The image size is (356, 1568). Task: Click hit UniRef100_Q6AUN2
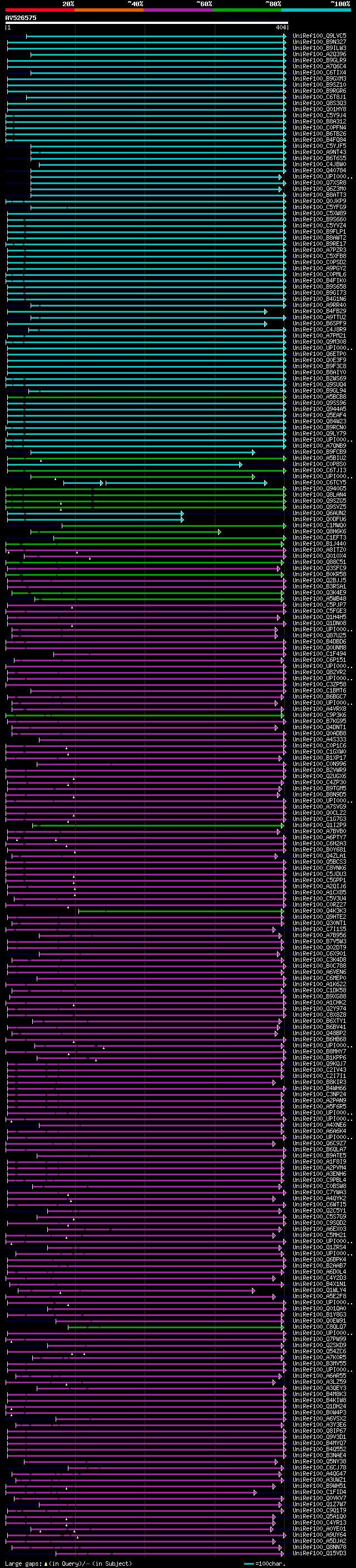pos(319,512)
